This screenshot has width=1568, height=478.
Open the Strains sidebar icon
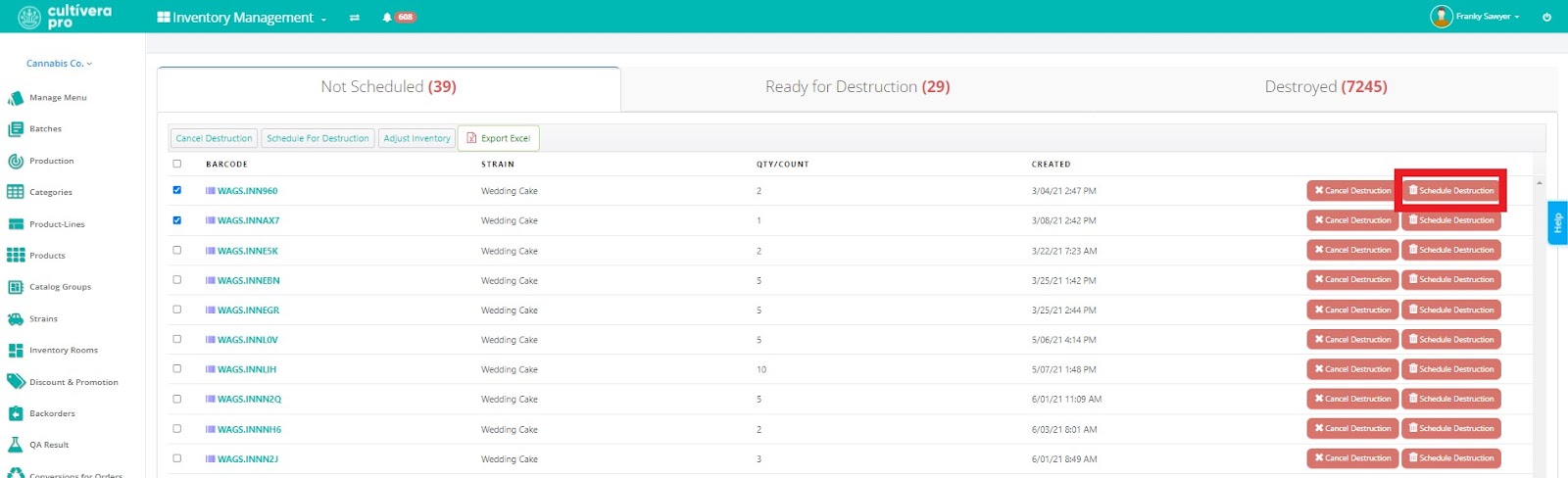pos(16,318)
